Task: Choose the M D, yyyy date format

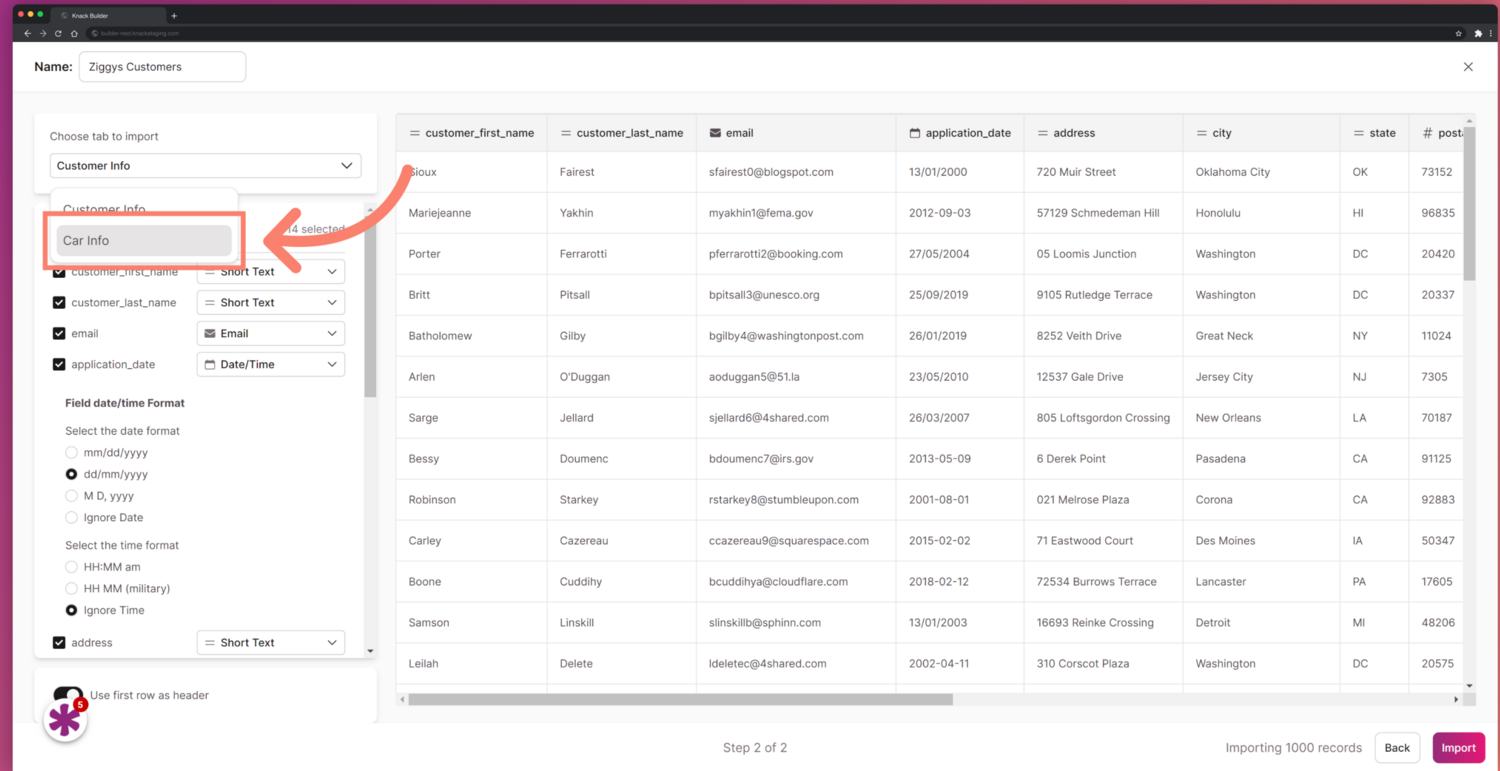Action: pyautogui.click(x=71, y=496)
